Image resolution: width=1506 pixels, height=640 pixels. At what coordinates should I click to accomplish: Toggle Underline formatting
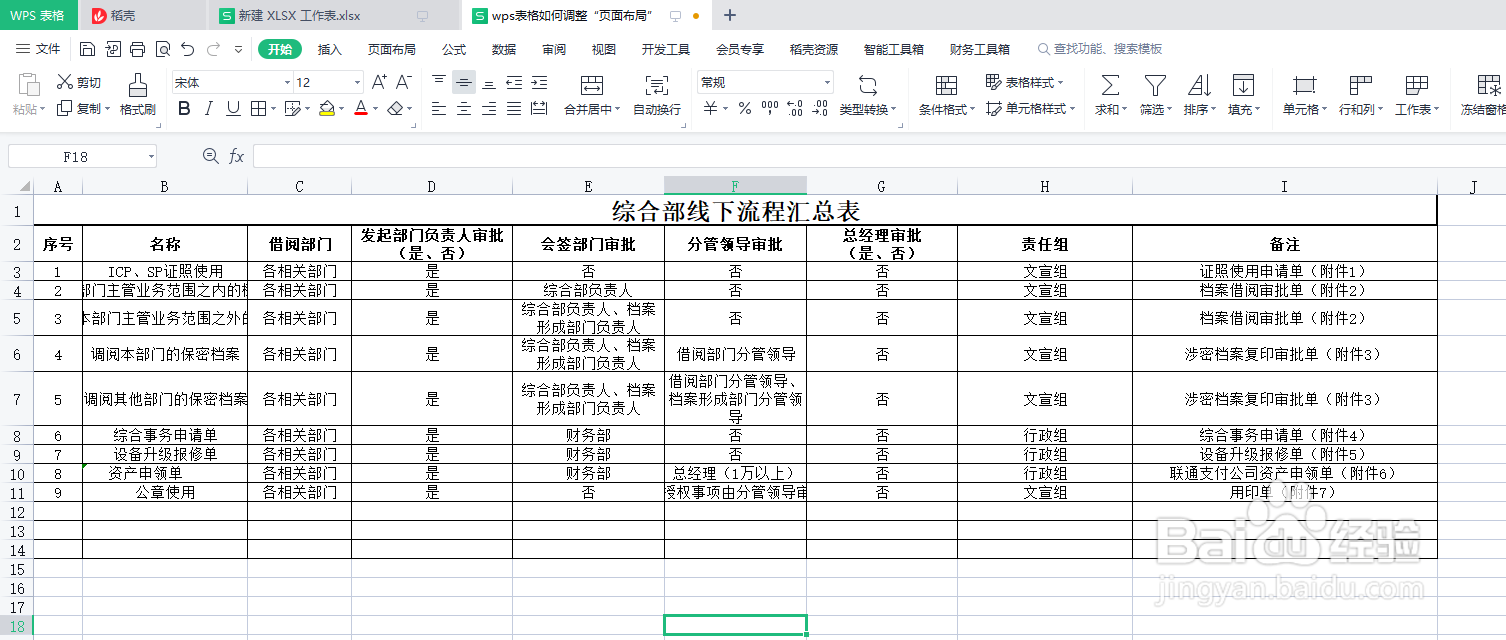pyautogui.click(x=233, y=108)
